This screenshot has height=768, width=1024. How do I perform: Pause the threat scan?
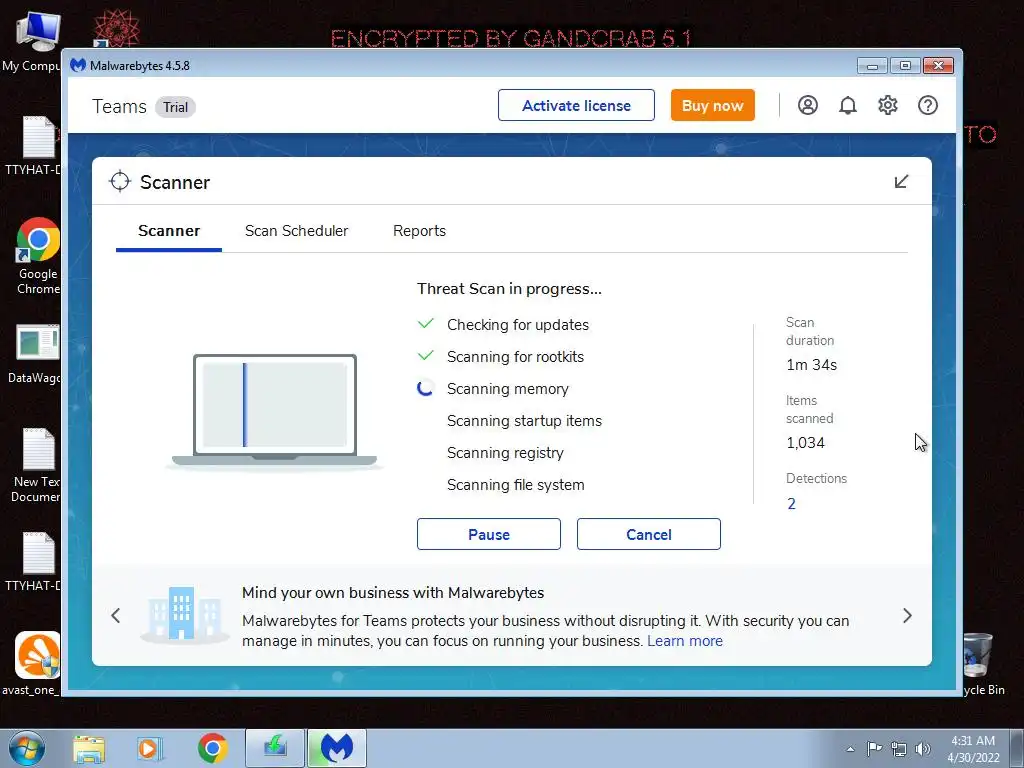488,534
